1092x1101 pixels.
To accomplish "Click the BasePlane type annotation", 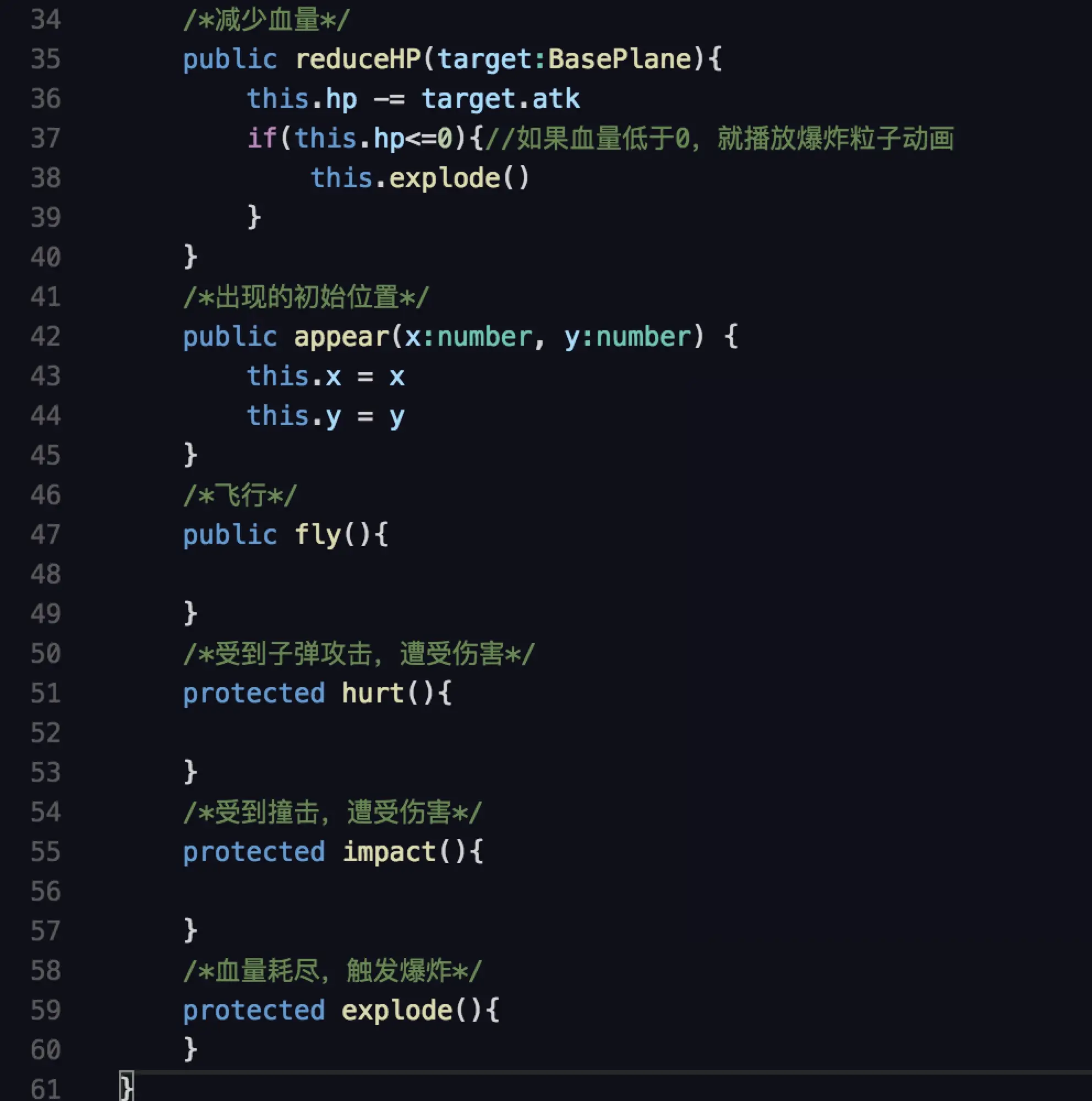I will [620, 59].
